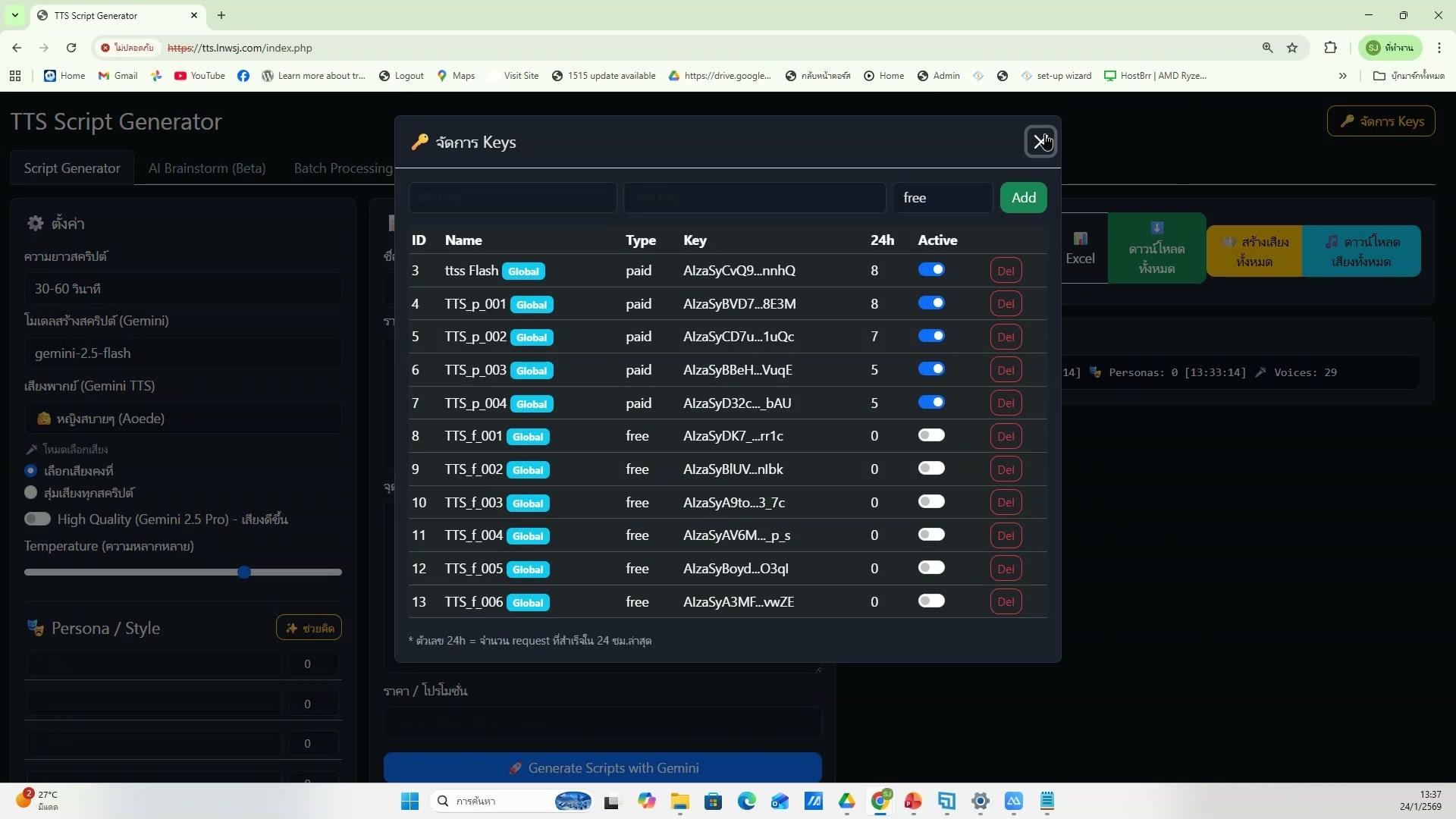Click the Add button in the Keys dialog
The height and width of the screenshot is (819, 1456).
pos(1023,197)
